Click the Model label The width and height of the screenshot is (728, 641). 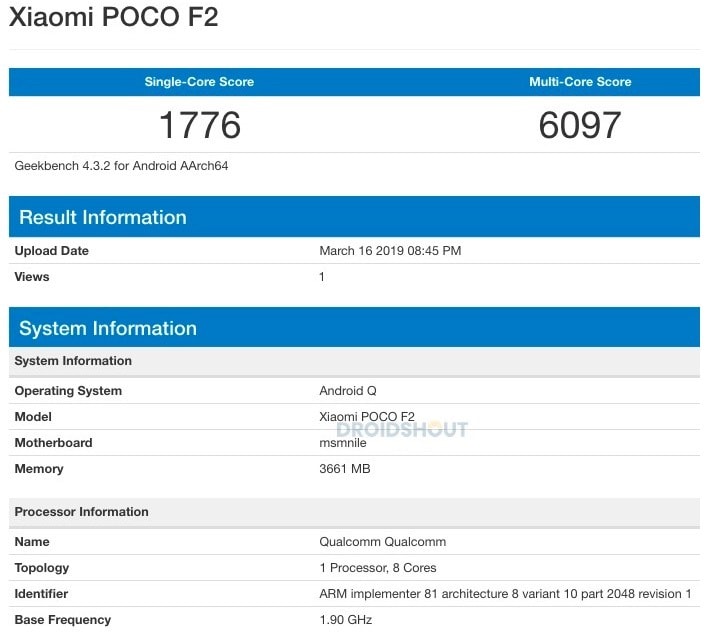[x=33, y=417]
